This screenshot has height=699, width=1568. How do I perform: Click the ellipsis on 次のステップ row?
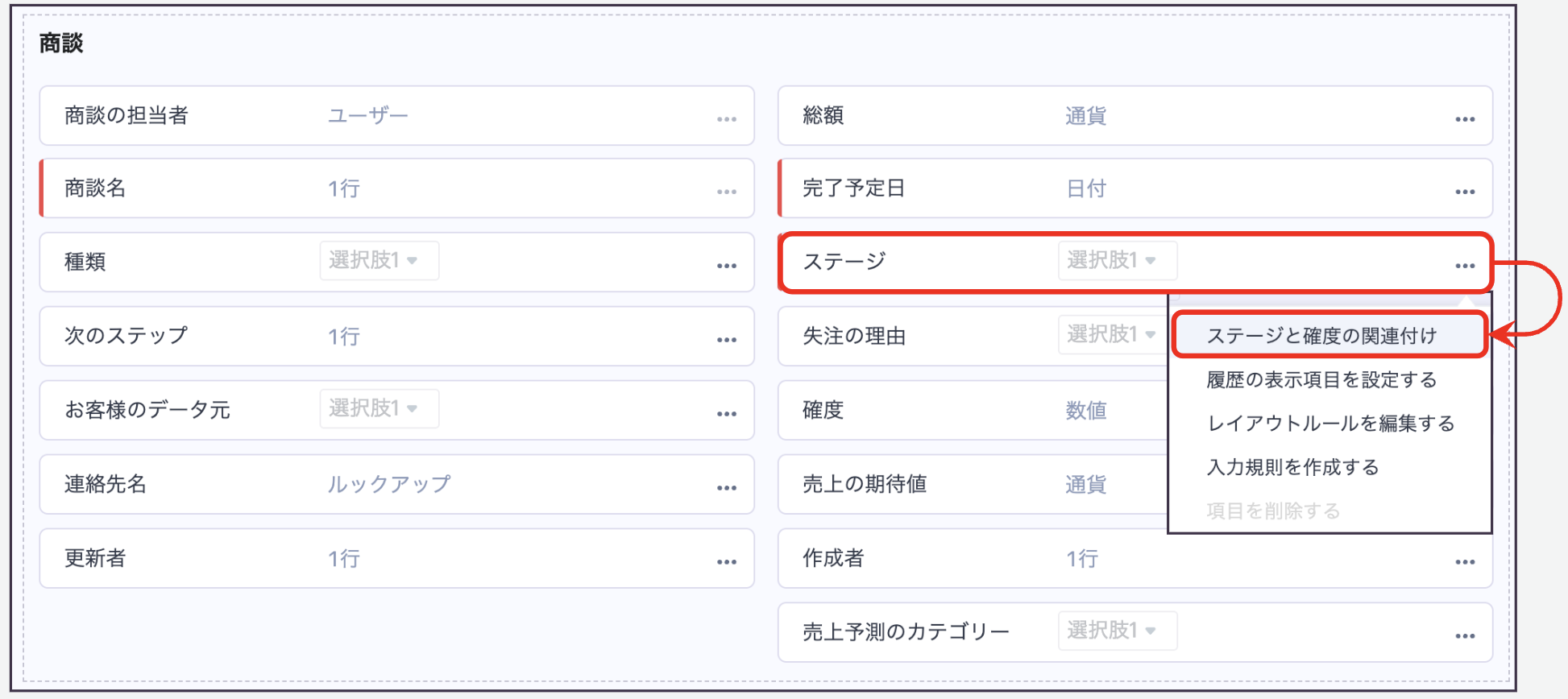click(x=726, y=340)
